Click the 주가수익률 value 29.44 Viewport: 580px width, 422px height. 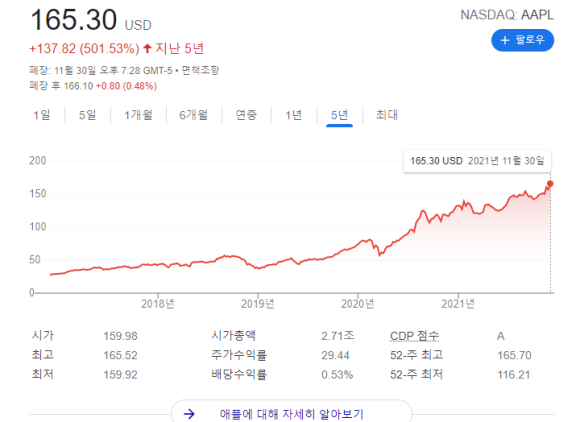335,355
